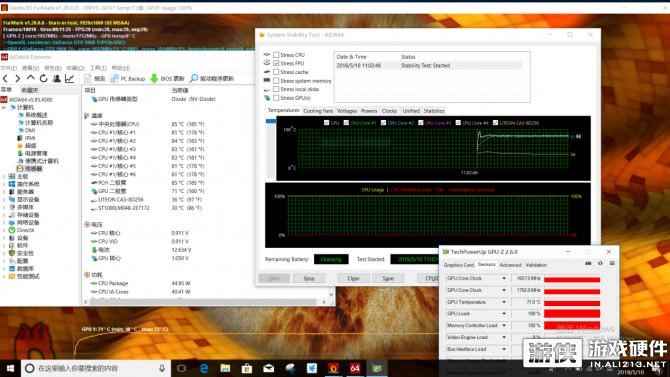Screen dimensions: 670x377
Task: Open the GPU Temperature sensor dropdown
Action: pyautogui.click(x=504, y=302)
